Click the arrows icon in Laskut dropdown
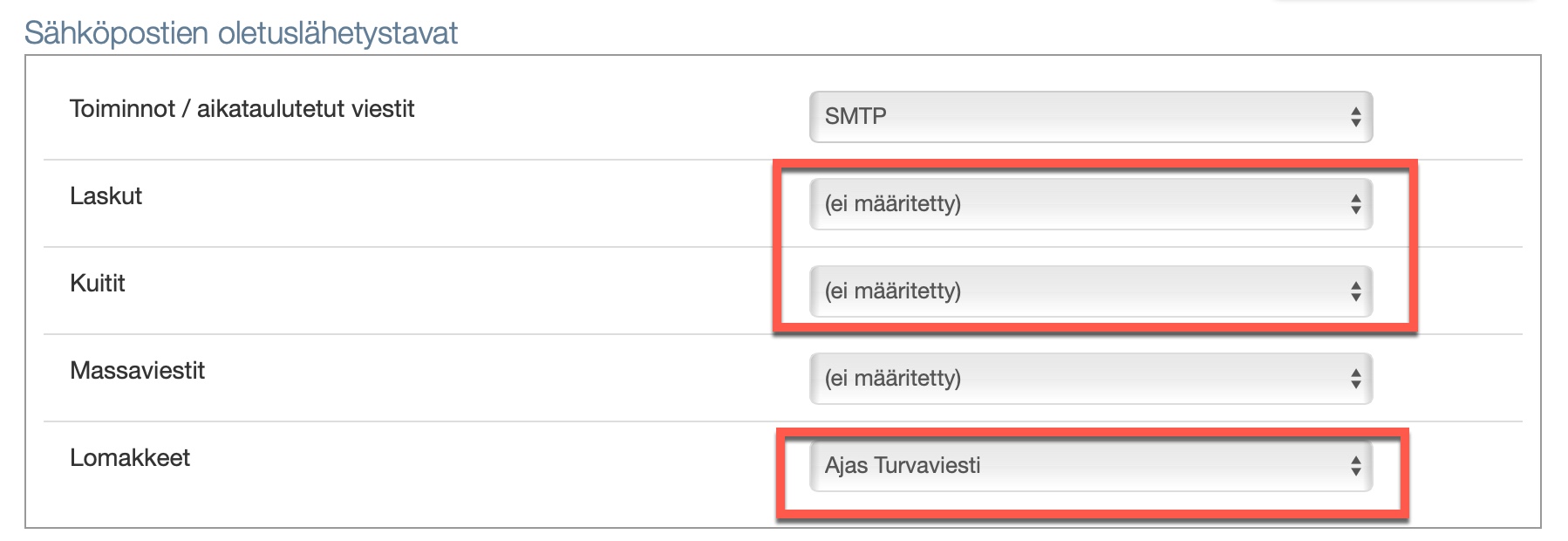 click(x=1355, y=204)
